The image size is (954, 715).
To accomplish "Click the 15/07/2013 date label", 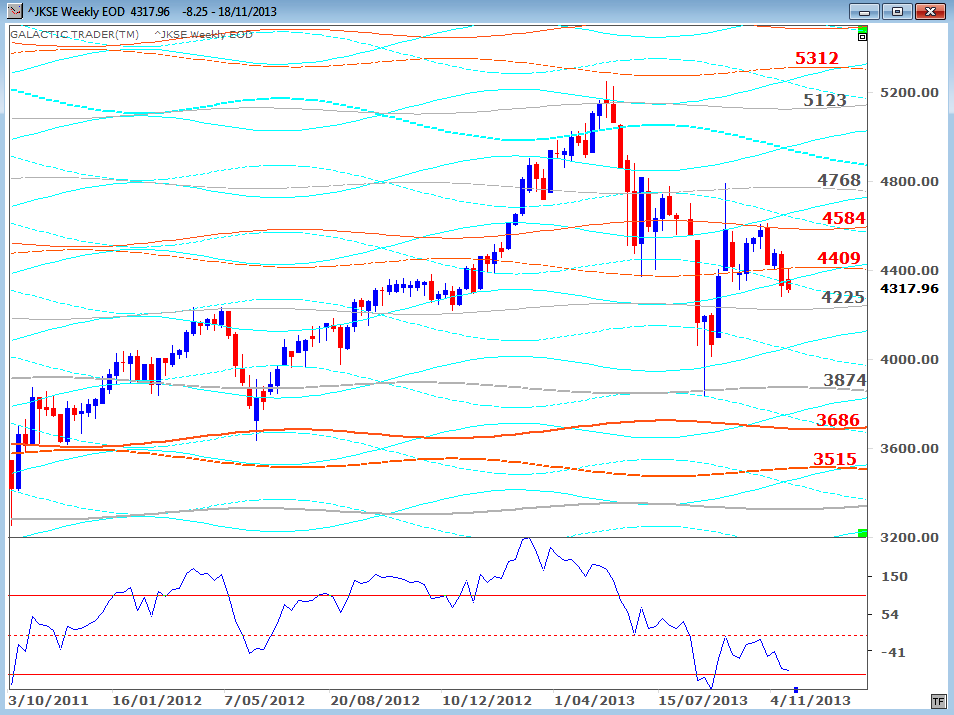I will (703, 700).
